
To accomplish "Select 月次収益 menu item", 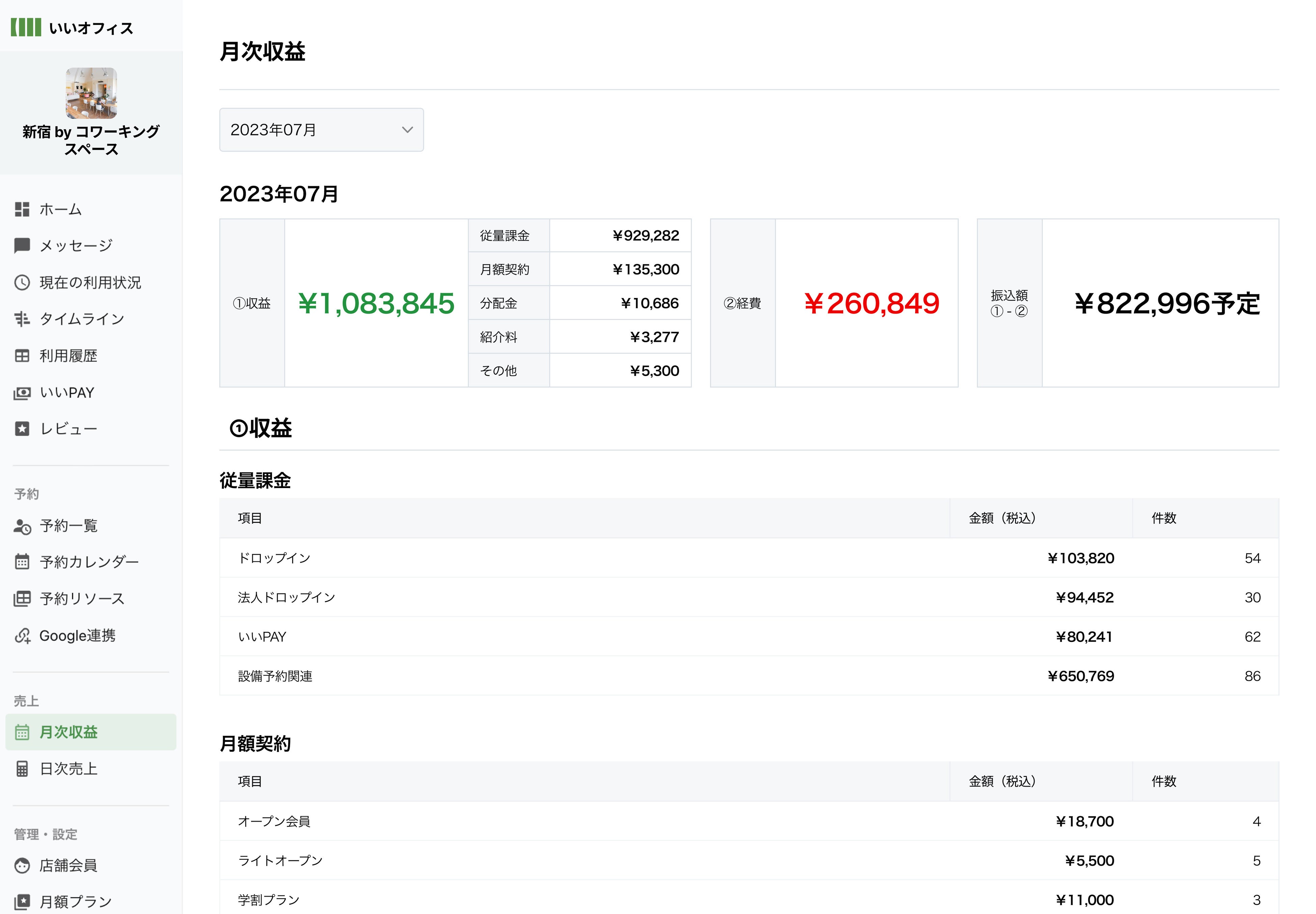I will coord(69,732).
